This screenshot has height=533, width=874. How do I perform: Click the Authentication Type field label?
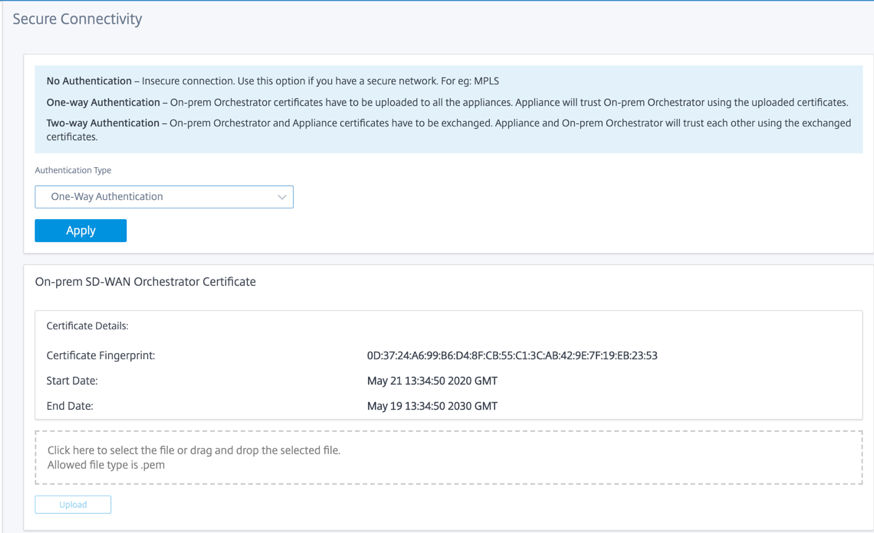(x=73, y=170)
